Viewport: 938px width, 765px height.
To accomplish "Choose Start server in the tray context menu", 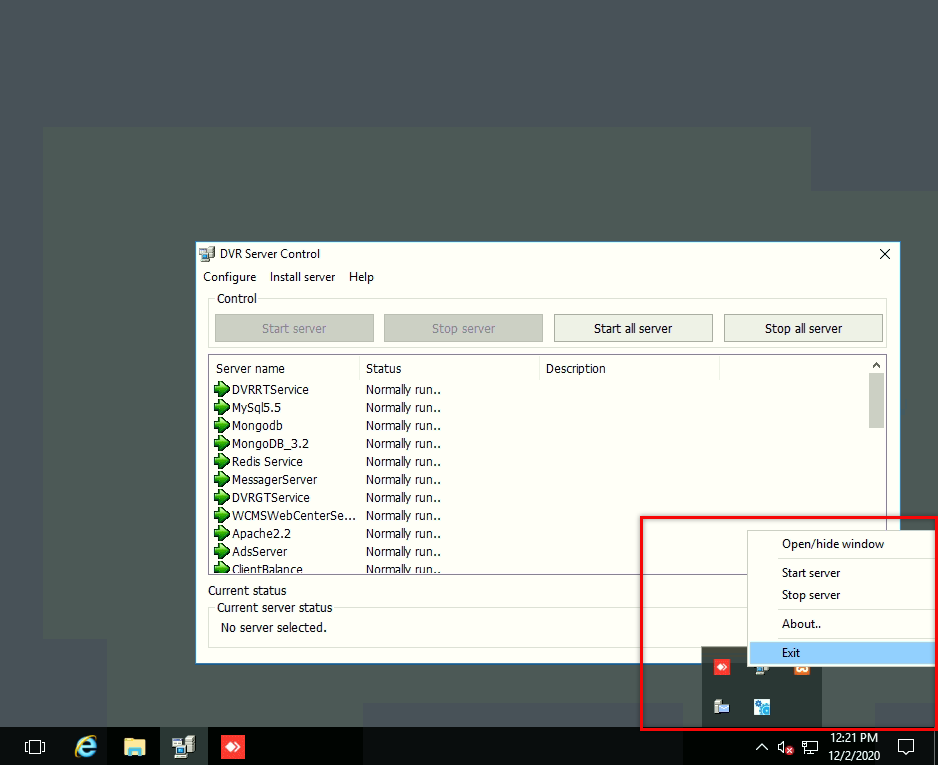I will click(x=842, y=573).
